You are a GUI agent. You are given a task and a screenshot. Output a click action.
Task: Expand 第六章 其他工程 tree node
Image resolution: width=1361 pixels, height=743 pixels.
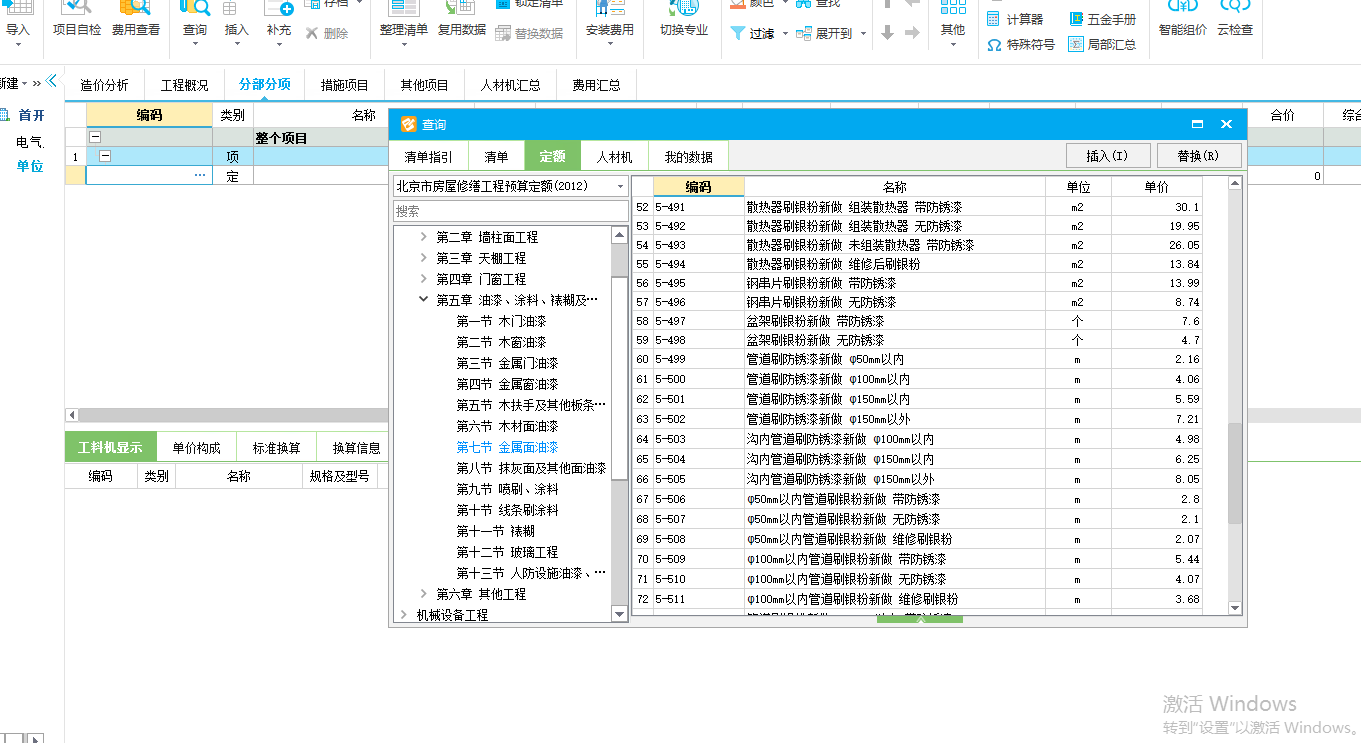coord(424,594)
